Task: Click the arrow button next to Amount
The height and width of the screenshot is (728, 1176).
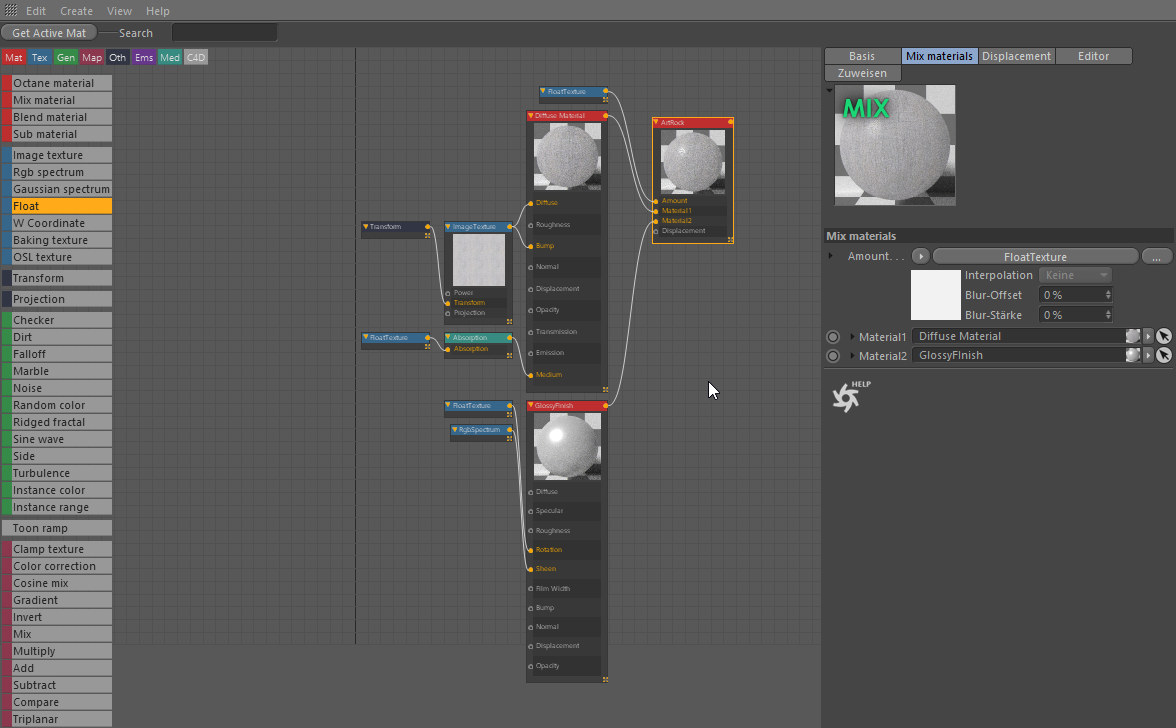Action: coord(920,256)
